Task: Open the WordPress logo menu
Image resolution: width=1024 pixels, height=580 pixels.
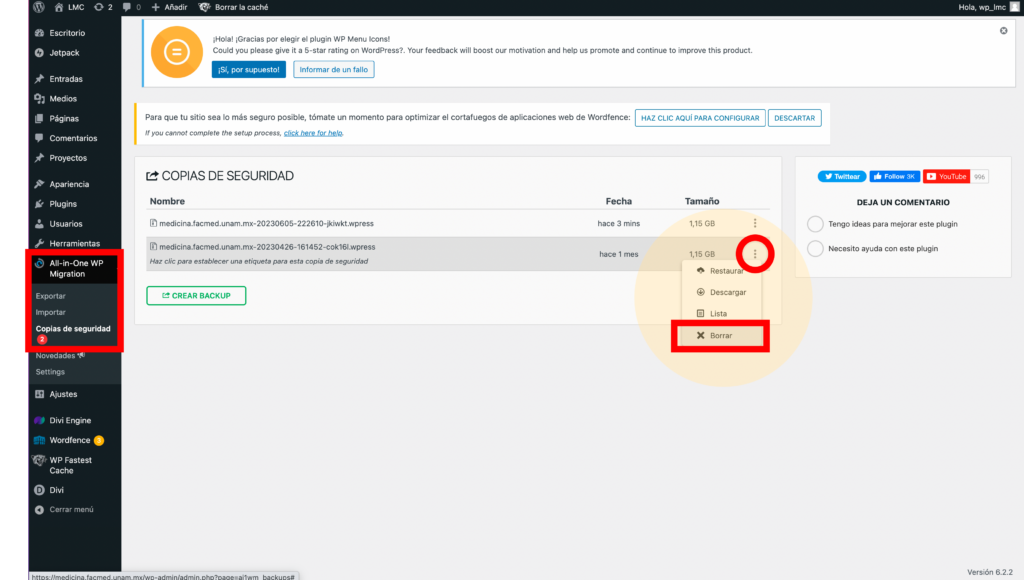Action: point(39,7)
